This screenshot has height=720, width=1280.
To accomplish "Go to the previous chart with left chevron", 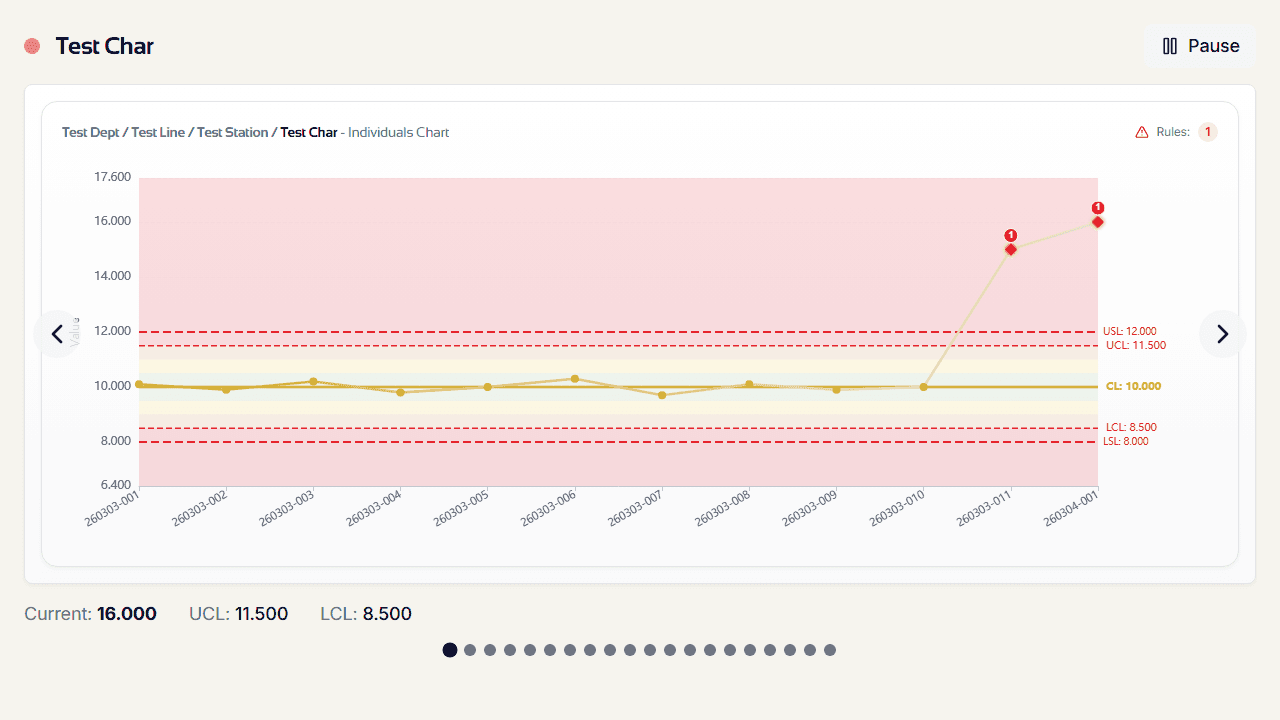I will (x=57, y=334).
